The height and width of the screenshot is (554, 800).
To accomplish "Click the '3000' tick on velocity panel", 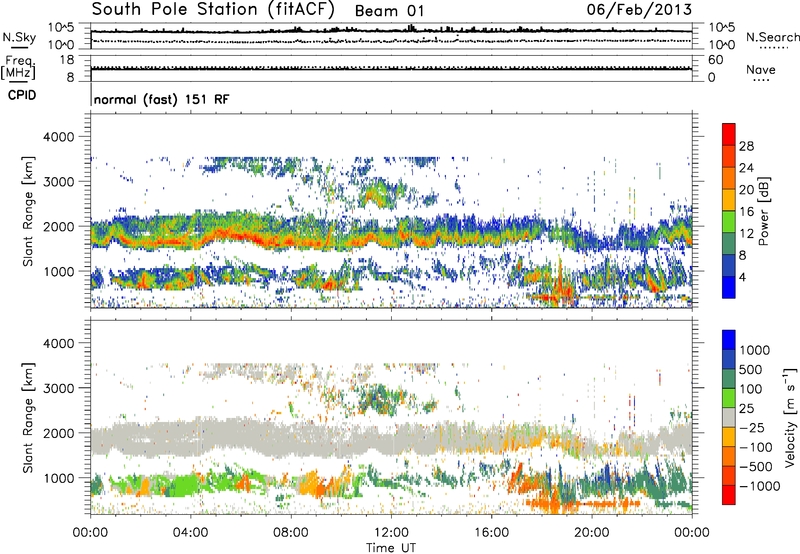I will pyautogui.click(x=59, y=388).
